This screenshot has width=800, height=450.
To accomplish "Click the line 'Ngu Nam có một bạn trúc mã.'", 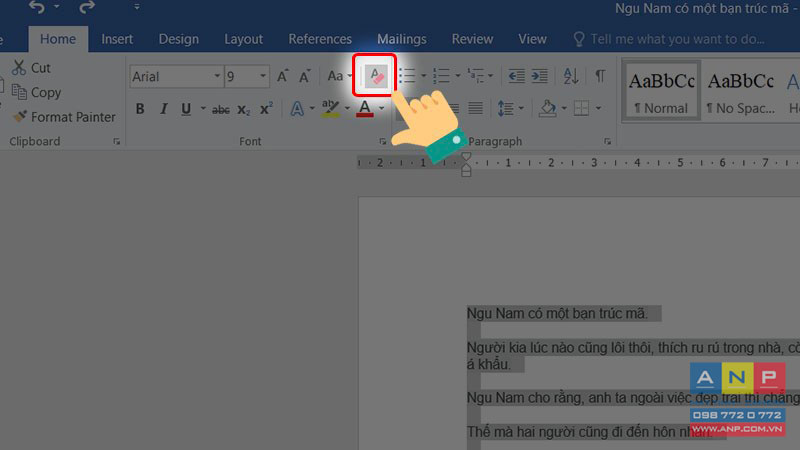I will point(557,313).
